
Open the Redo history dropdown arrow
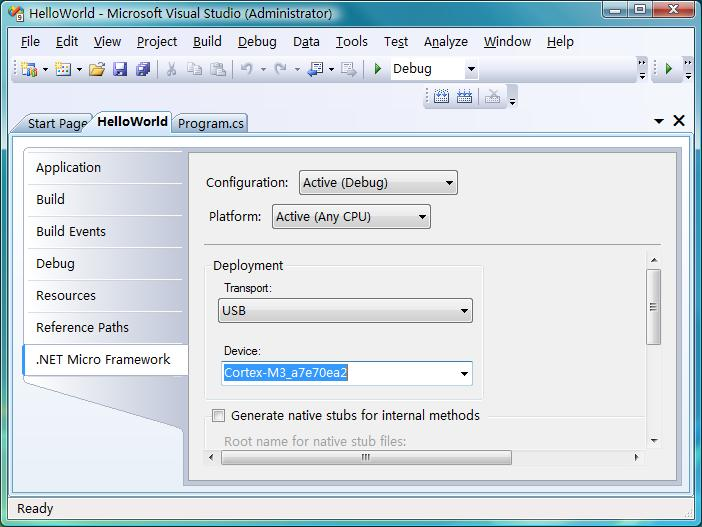(x=297, y=69)
